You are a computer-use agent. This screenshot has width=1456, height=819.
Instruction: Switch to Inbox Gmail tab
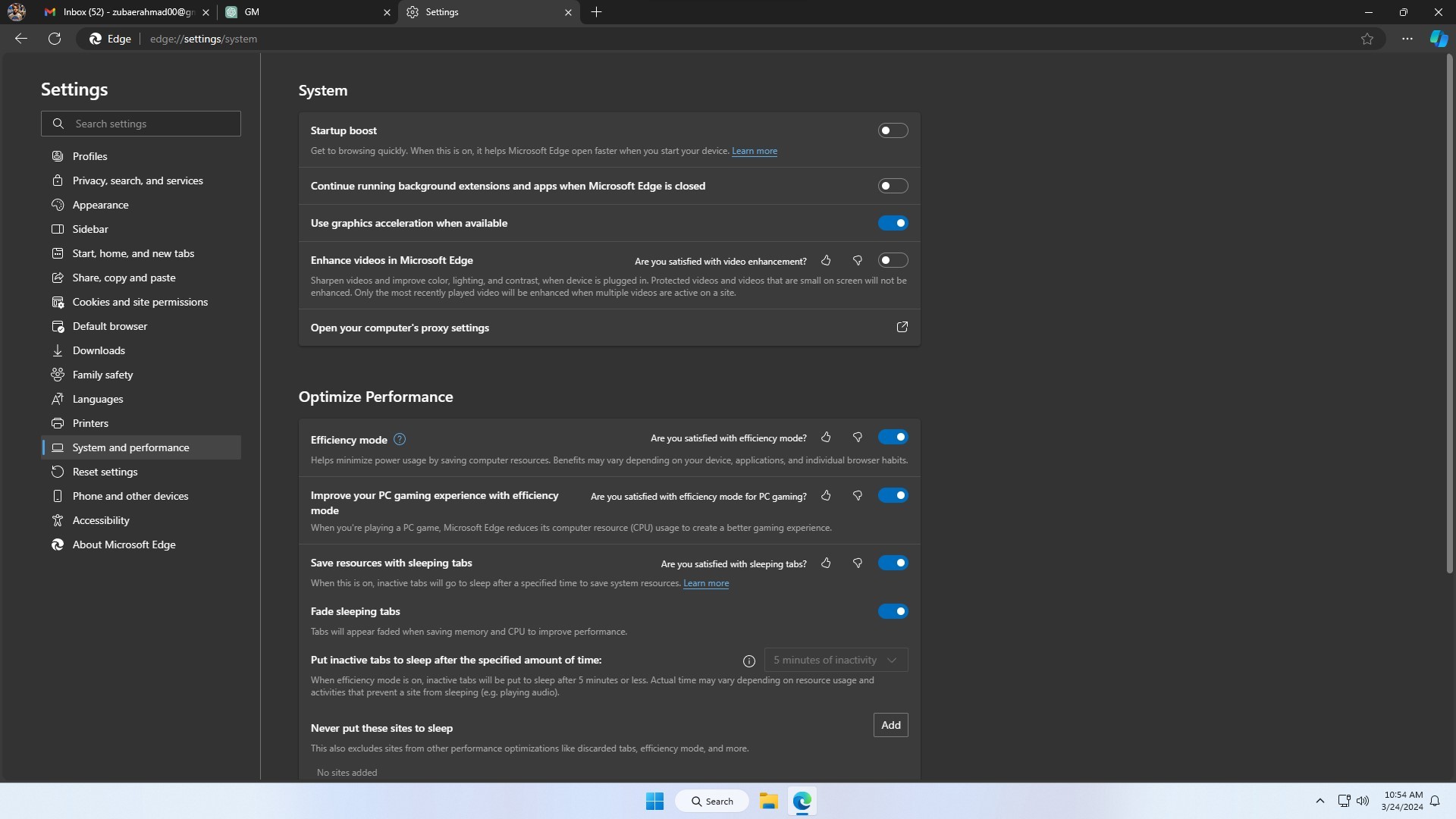click(125, 12)
